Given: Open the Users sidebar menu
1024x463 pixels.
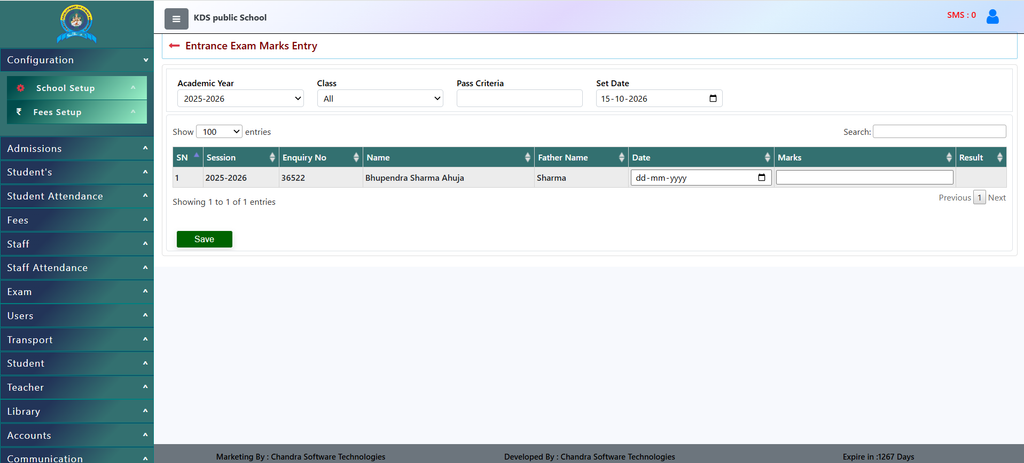Looking at the screenshot, I should (x=77, y=315).
